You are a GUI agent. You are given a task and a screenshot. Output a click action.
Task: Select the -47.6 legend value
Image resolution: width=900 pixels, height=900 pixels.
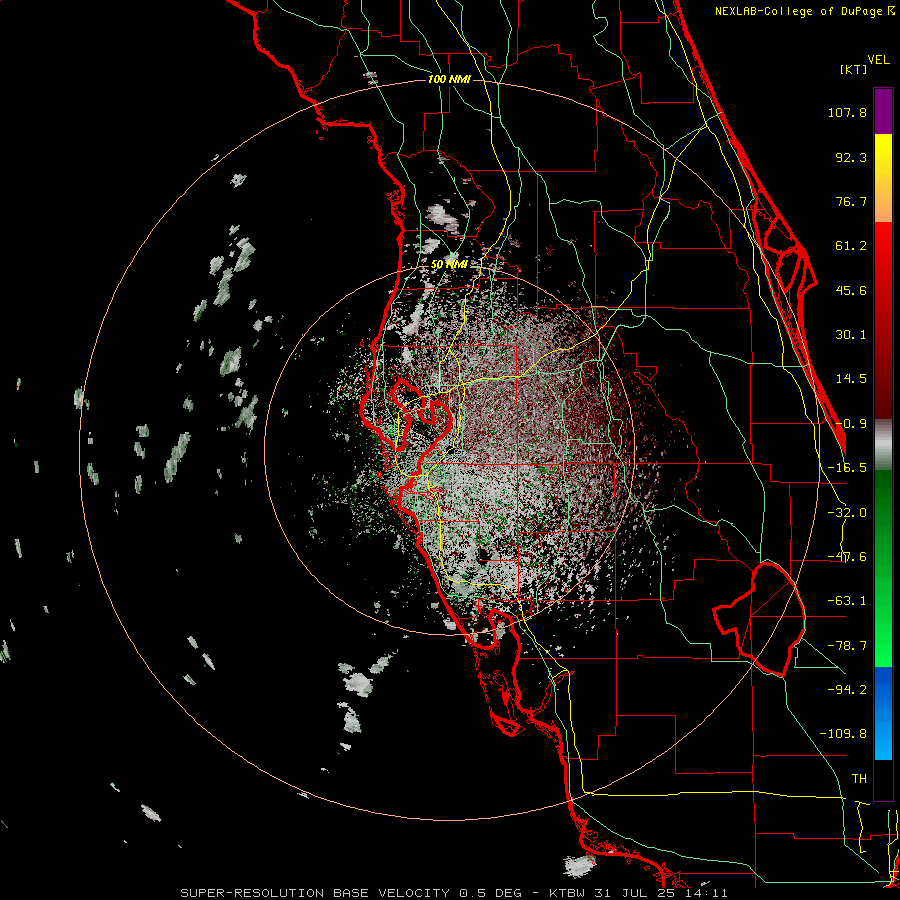pyautogui.click(x=847, y=557)
